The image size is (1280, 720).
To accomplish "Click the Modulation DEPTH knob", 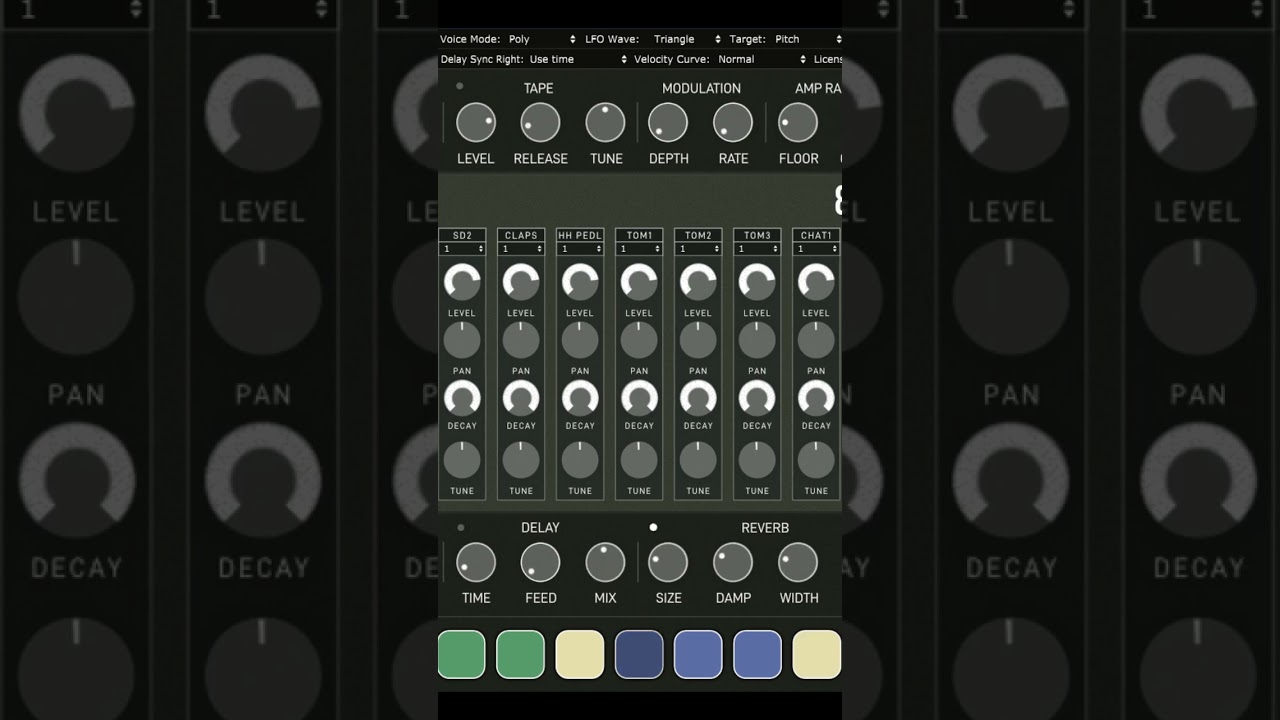I will click(668, 123).
